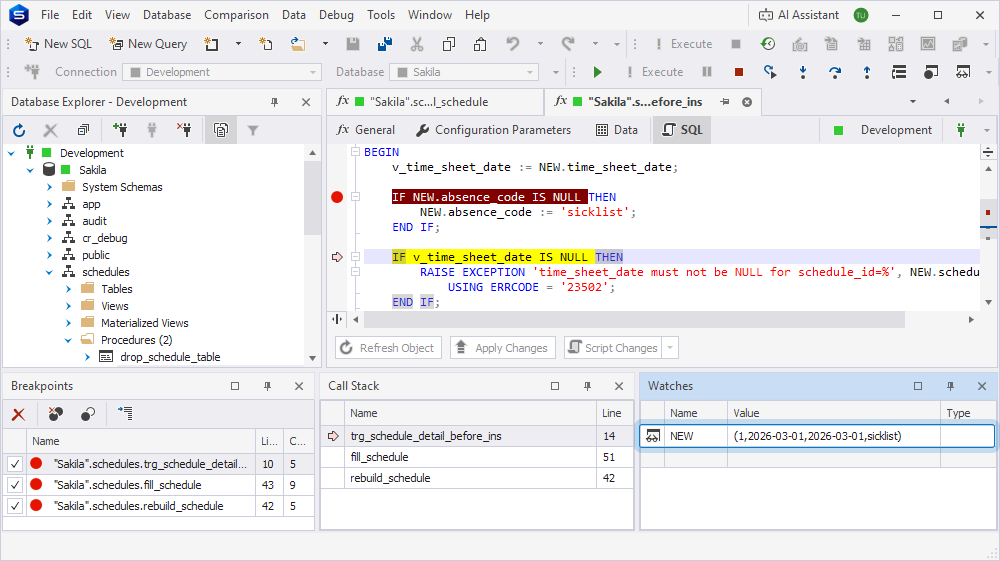Image resolution: width=1000 pixels, height=561 pixels.
Task: Open the AI Assistant
Action: click(x=798, y=15)
